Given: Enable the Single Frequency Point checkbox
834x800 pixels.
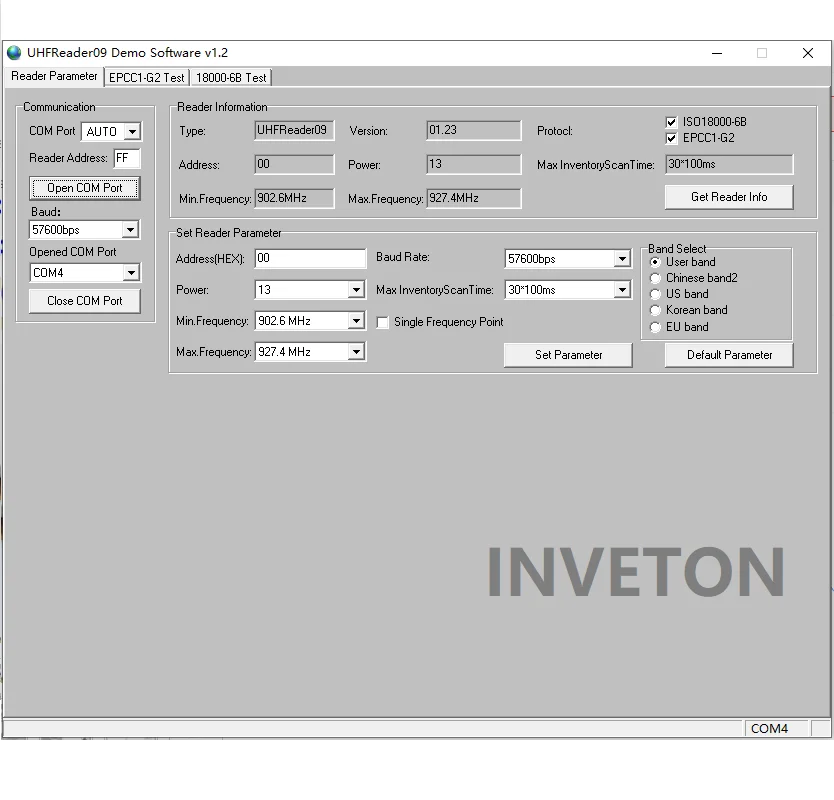Looking at the screenshot, I should [x=382, y=322].
